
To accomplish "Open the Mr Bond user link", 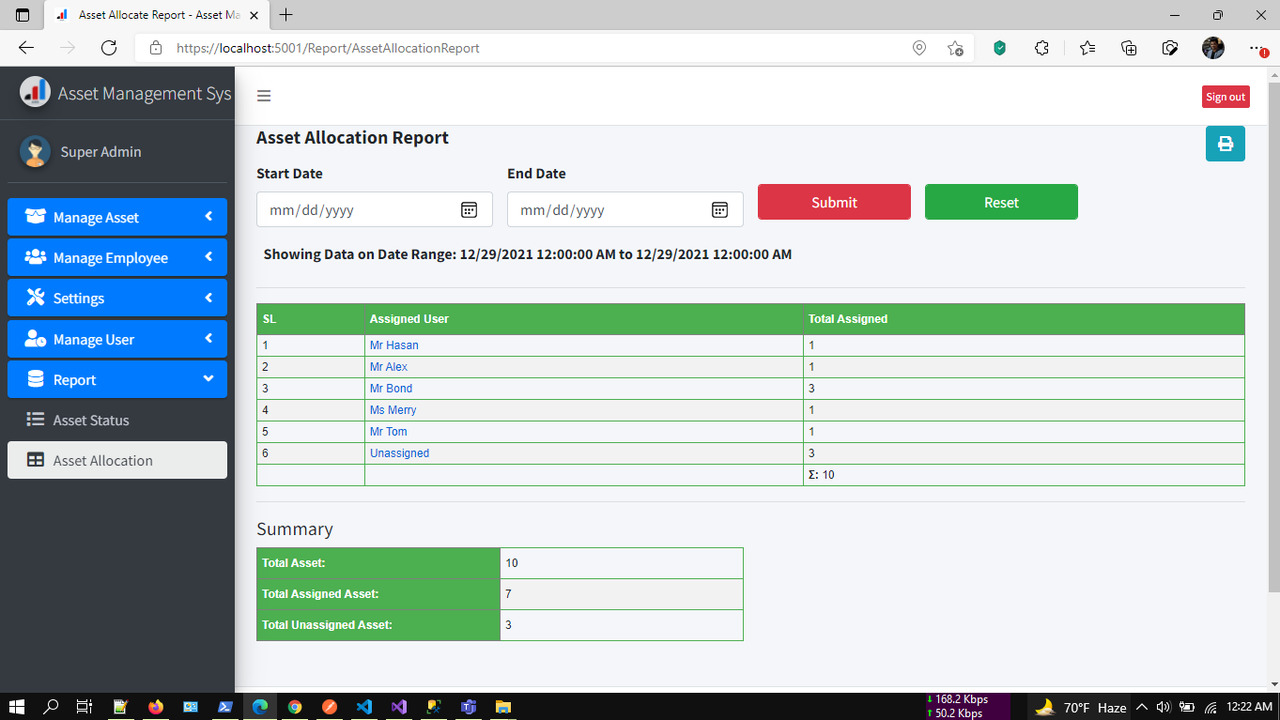I will click(x=390, y=388).
